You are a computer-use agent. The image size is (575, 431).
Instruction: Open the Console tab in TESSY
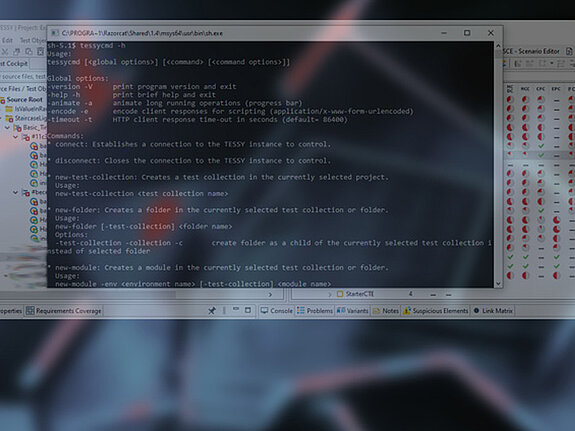[x=276, y=311]
